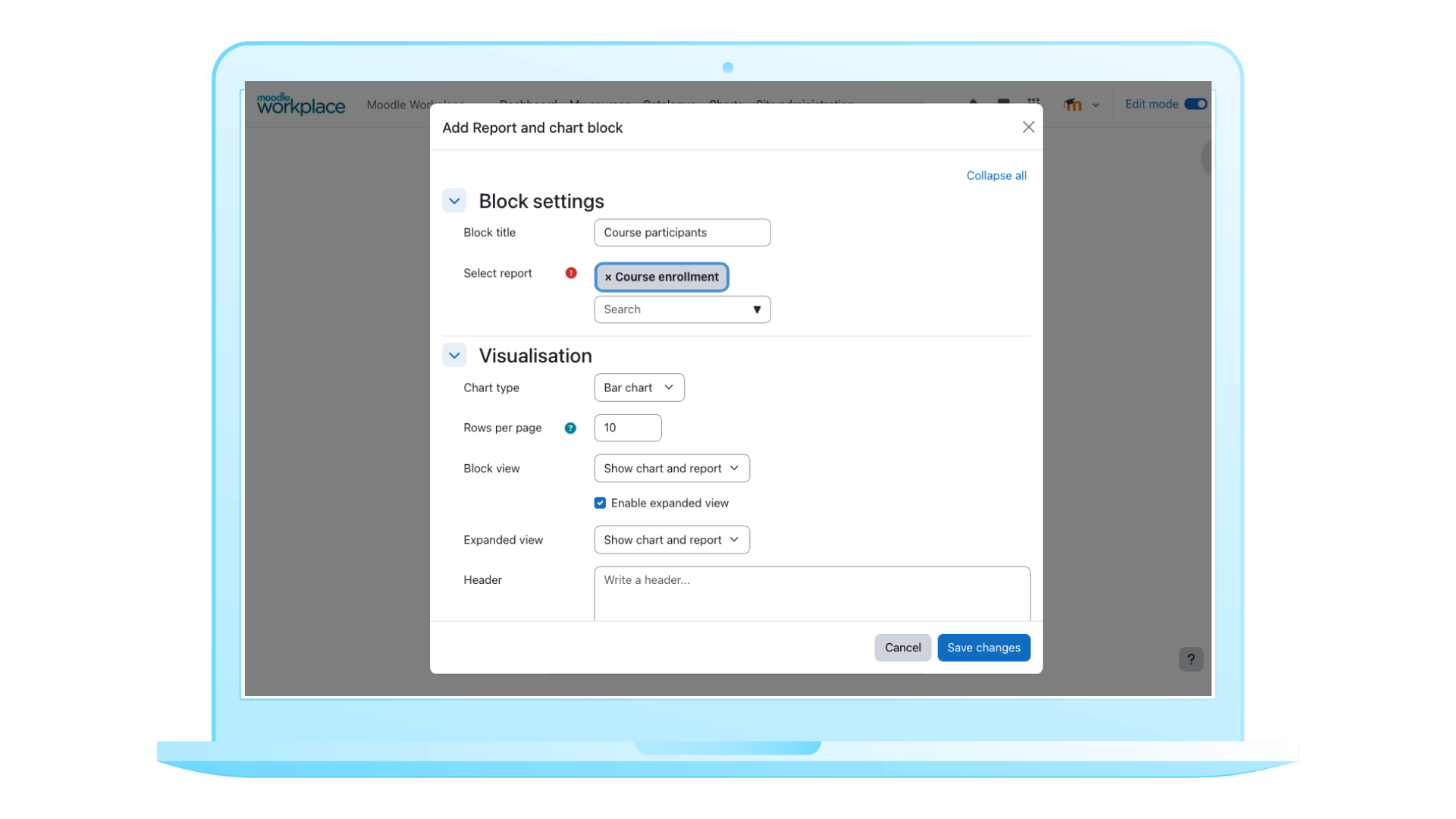Open the Select report search dropdown arrow

[x=756, y=309]
